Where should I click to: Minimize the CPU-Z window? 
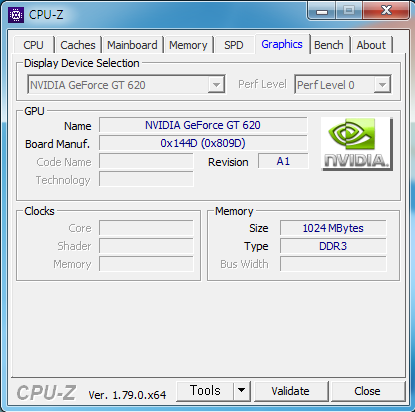click(321, 12)
